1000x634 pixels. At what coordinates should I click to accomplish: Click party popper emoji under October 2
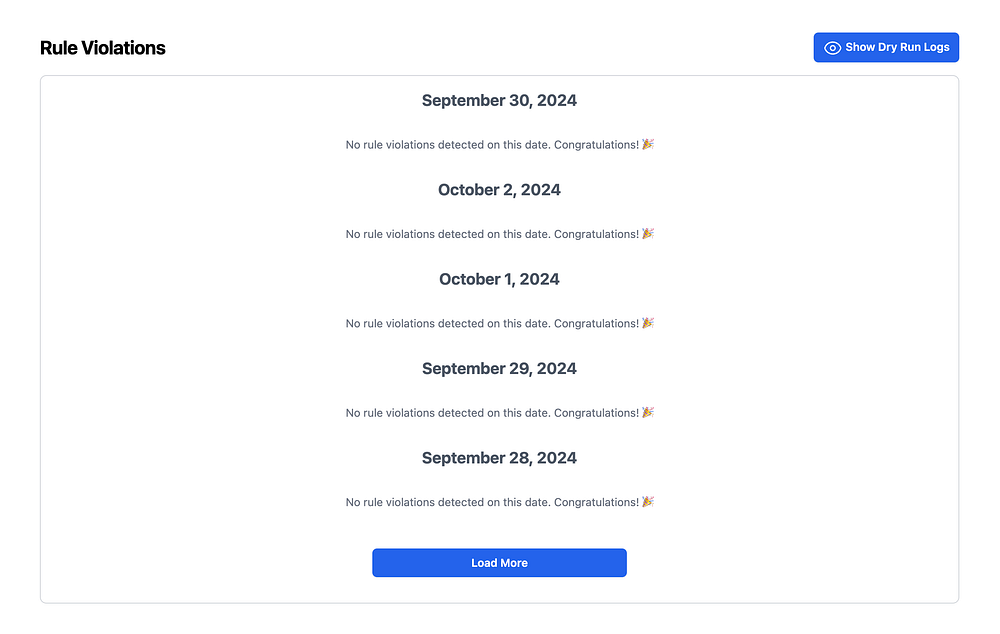click(648, 233)
